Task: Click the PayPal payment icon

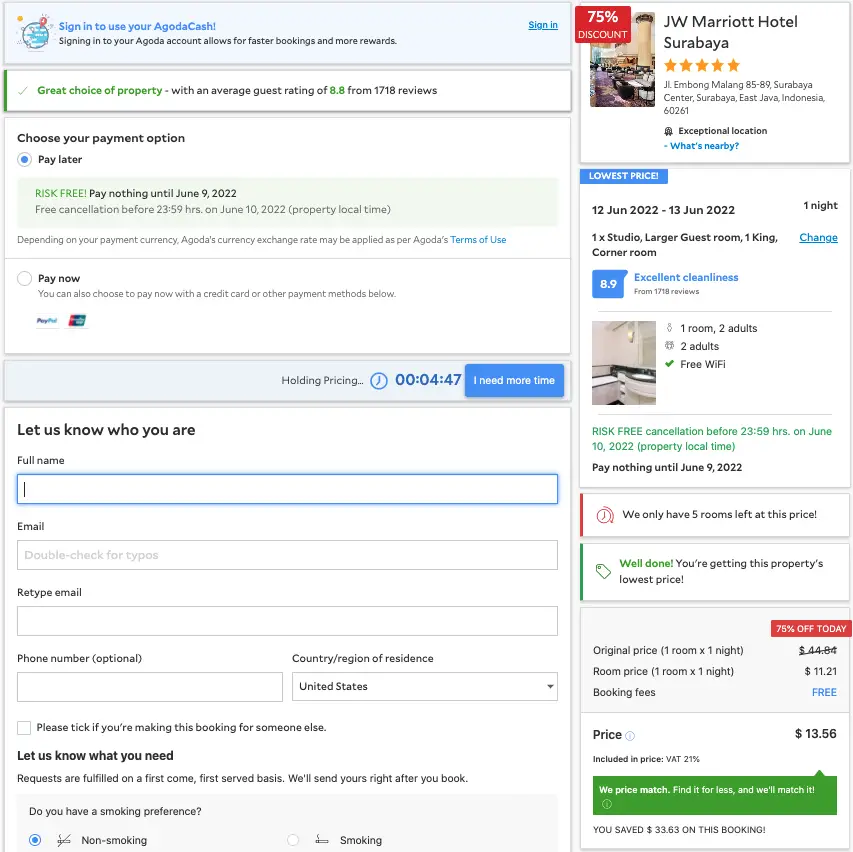Action: 47,321
